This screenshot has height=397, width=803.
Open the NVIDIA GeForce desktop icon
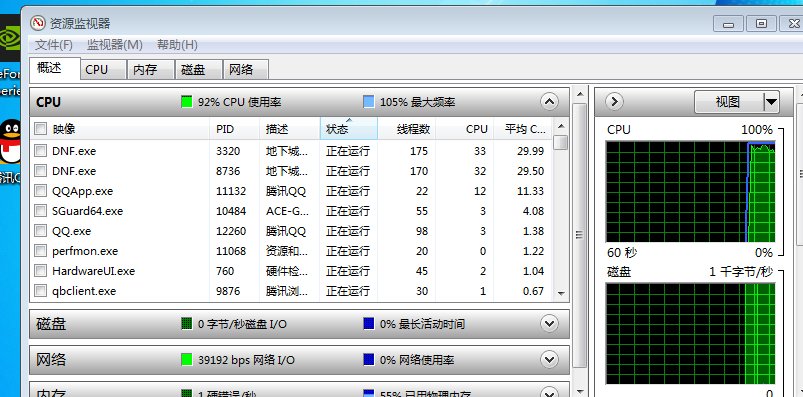pyautogui.click(x=10, y=38)
